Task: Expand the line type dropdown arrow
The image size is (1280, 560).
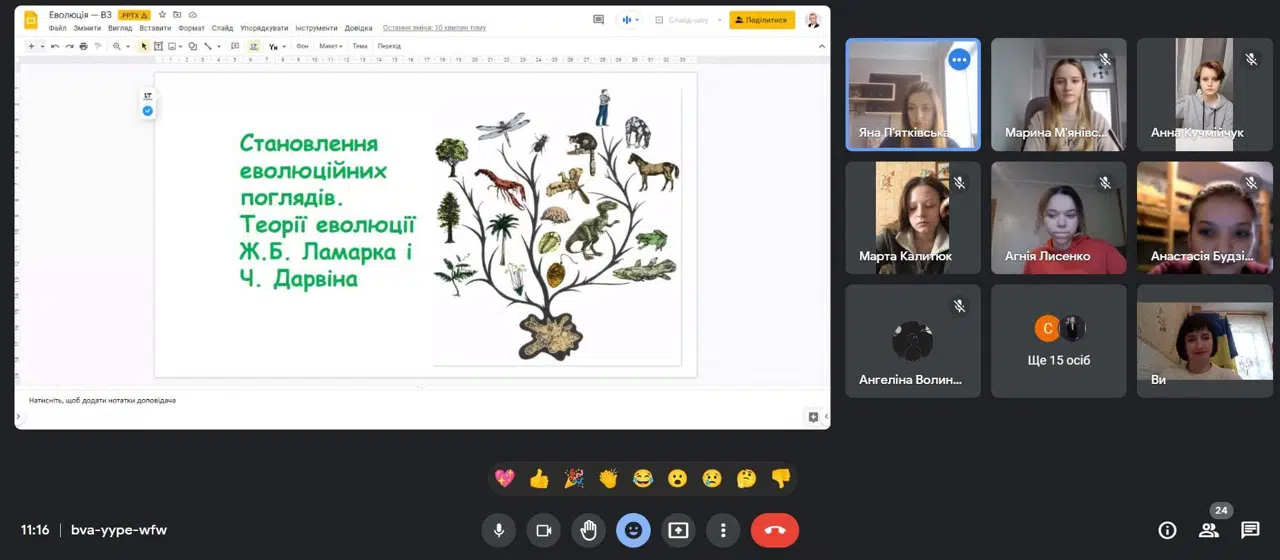Action: click(219, 46)
